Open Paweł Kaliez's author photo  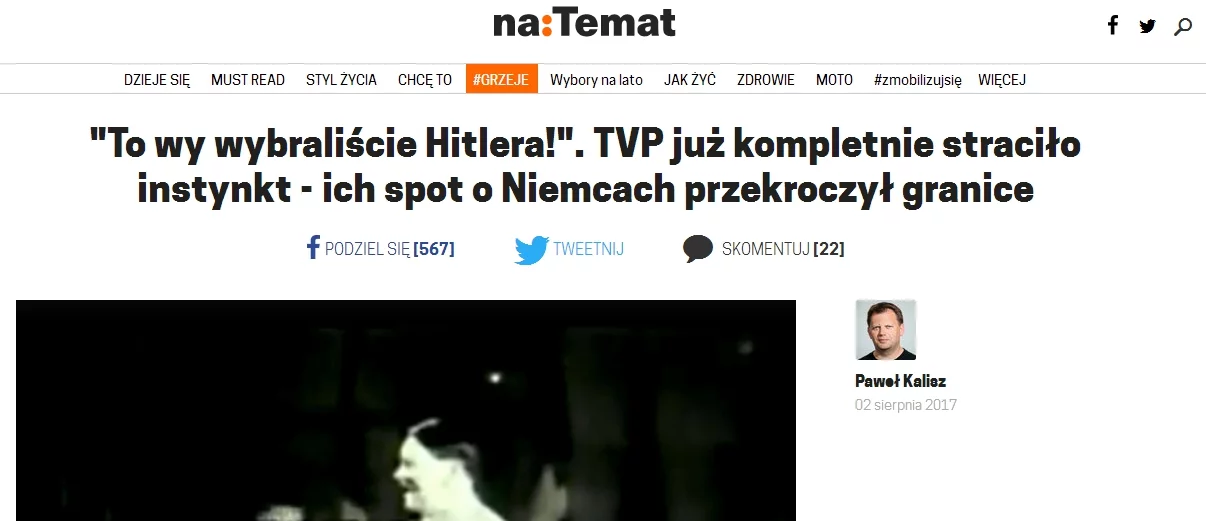pyautogui.click(x=886, y=330)
